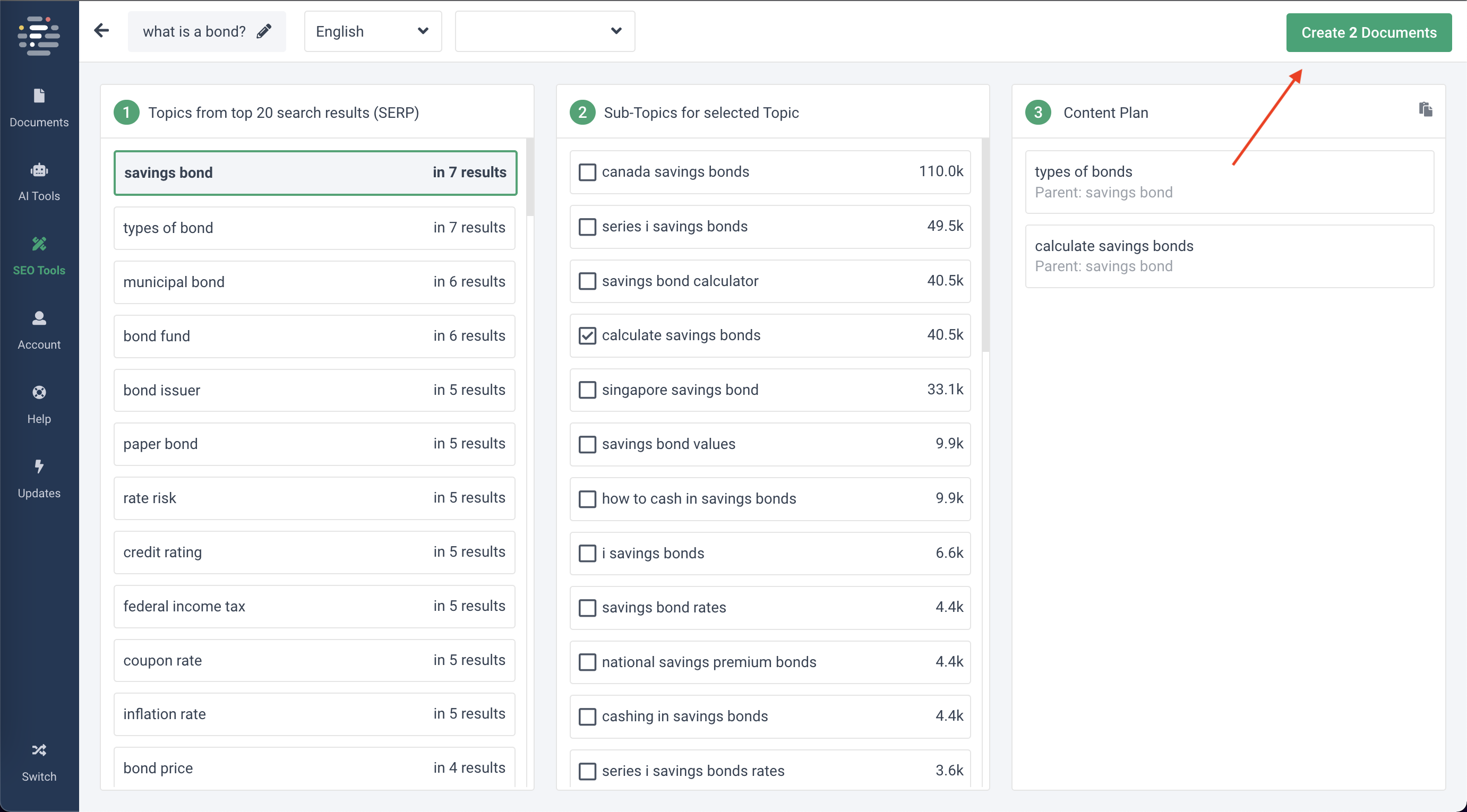Check how to cash in savings bonds
Image resolution: width=1467 pixels, height=812 pixels.
click(587, 499)
